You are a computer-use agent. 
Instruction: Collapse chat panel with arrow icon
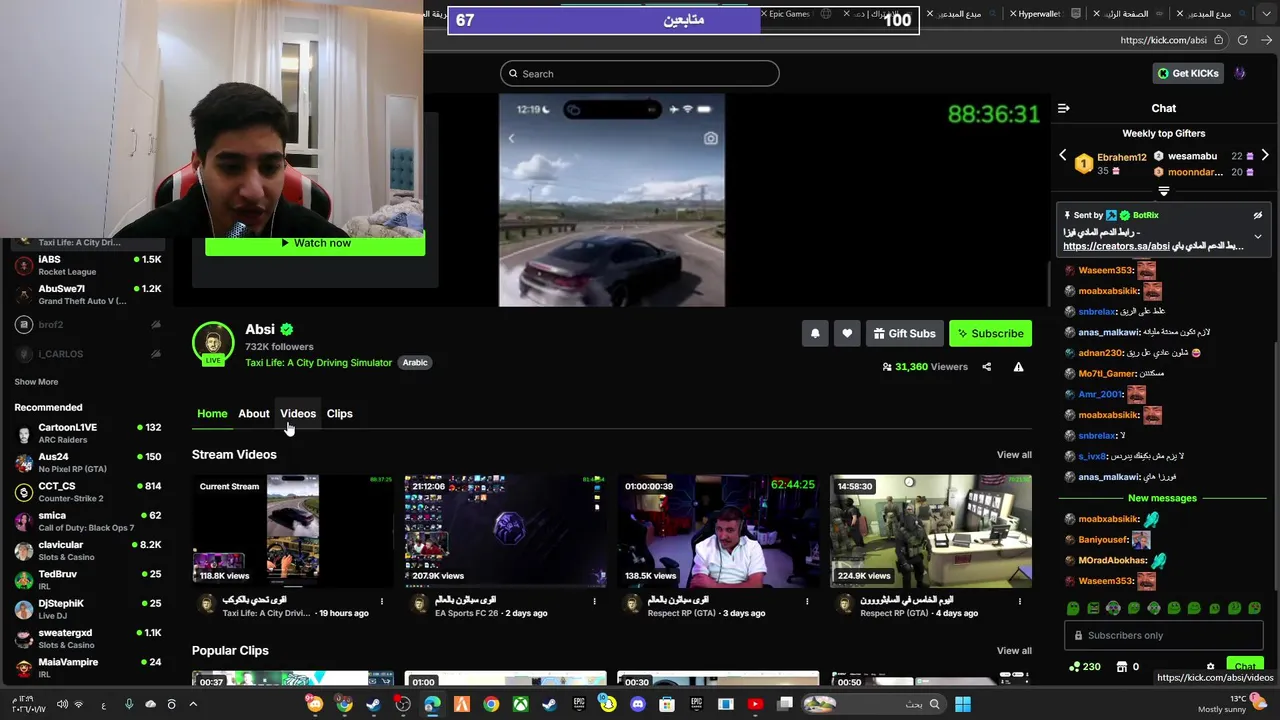(1064, 108)
